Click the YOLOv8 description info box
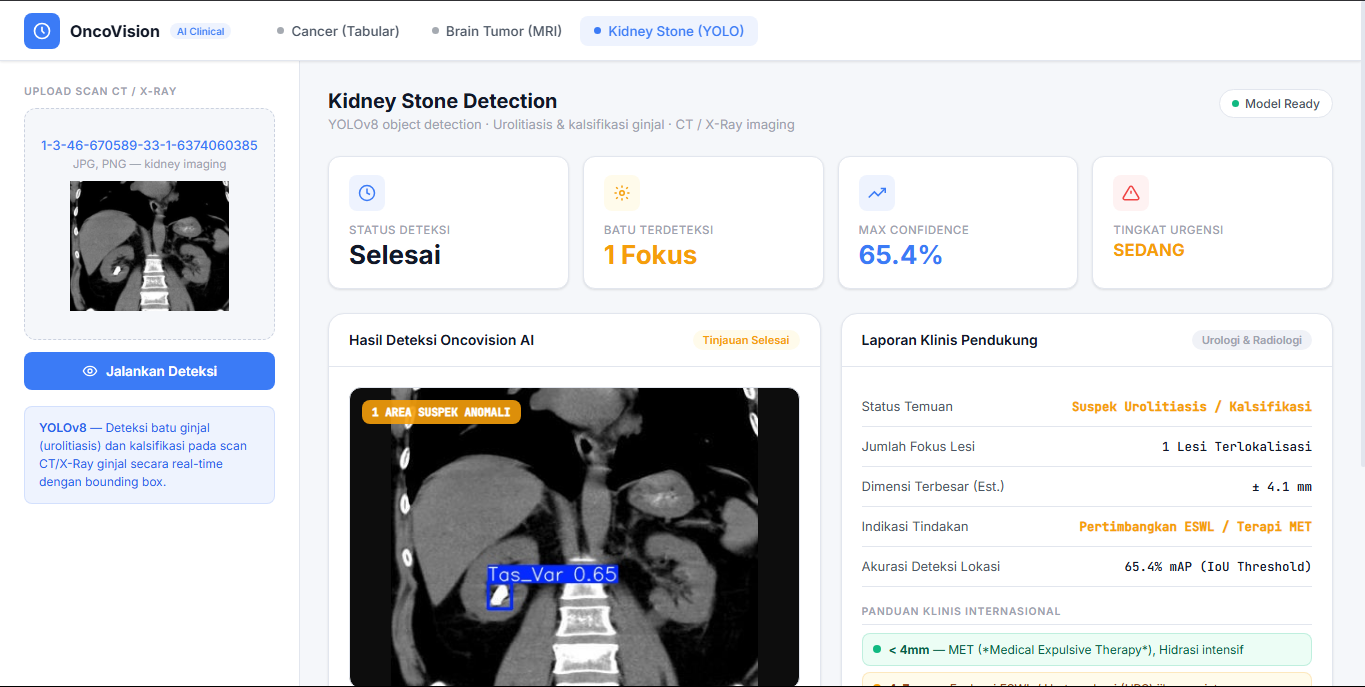This screenshot has width=1365, height=687. [149, 455]
